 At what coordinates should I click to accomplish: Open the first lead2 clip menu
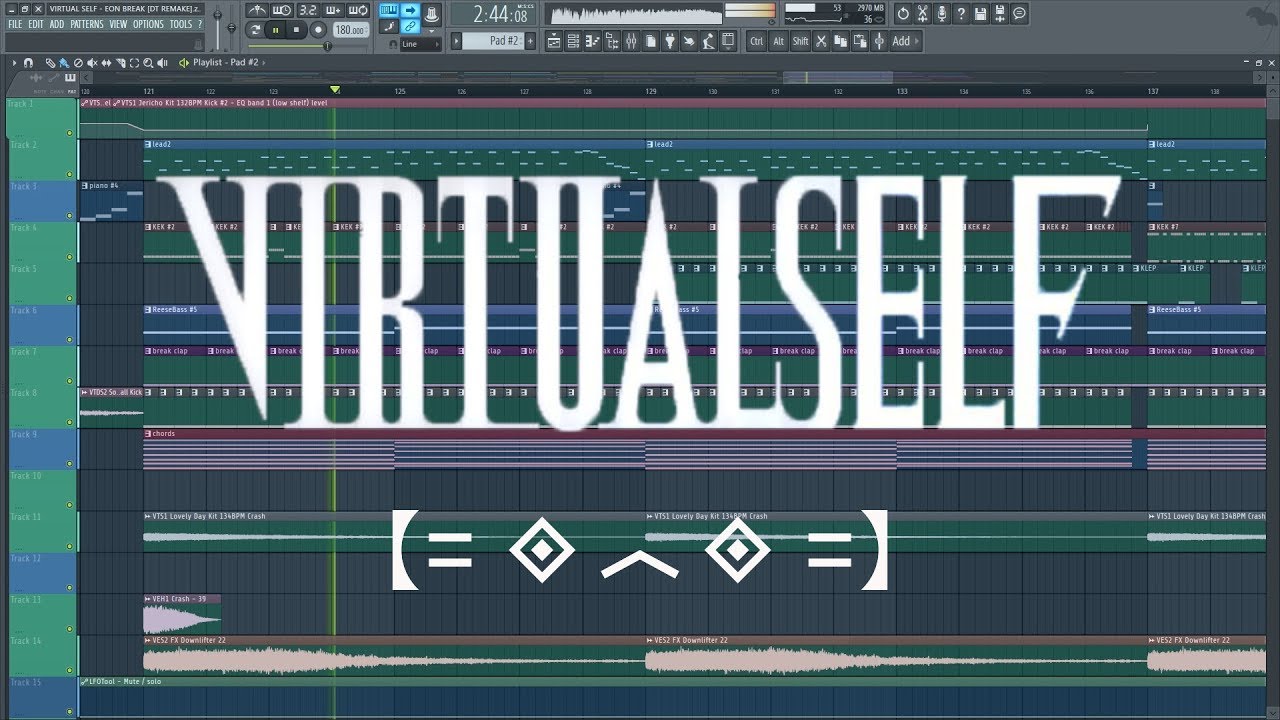[147, 144]
